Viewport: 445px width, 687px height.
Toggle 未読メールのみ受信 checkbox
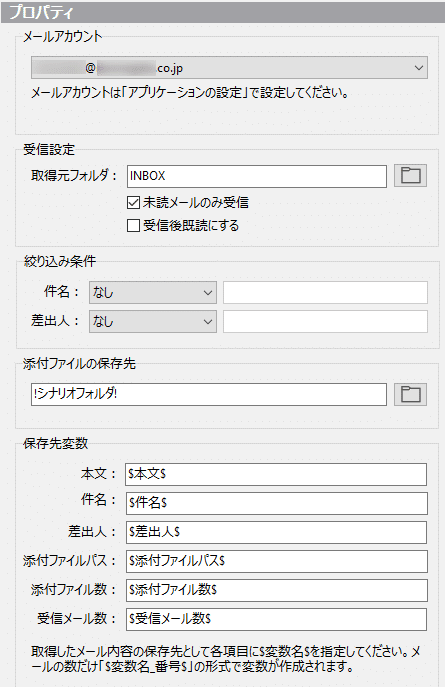[133, 202]
